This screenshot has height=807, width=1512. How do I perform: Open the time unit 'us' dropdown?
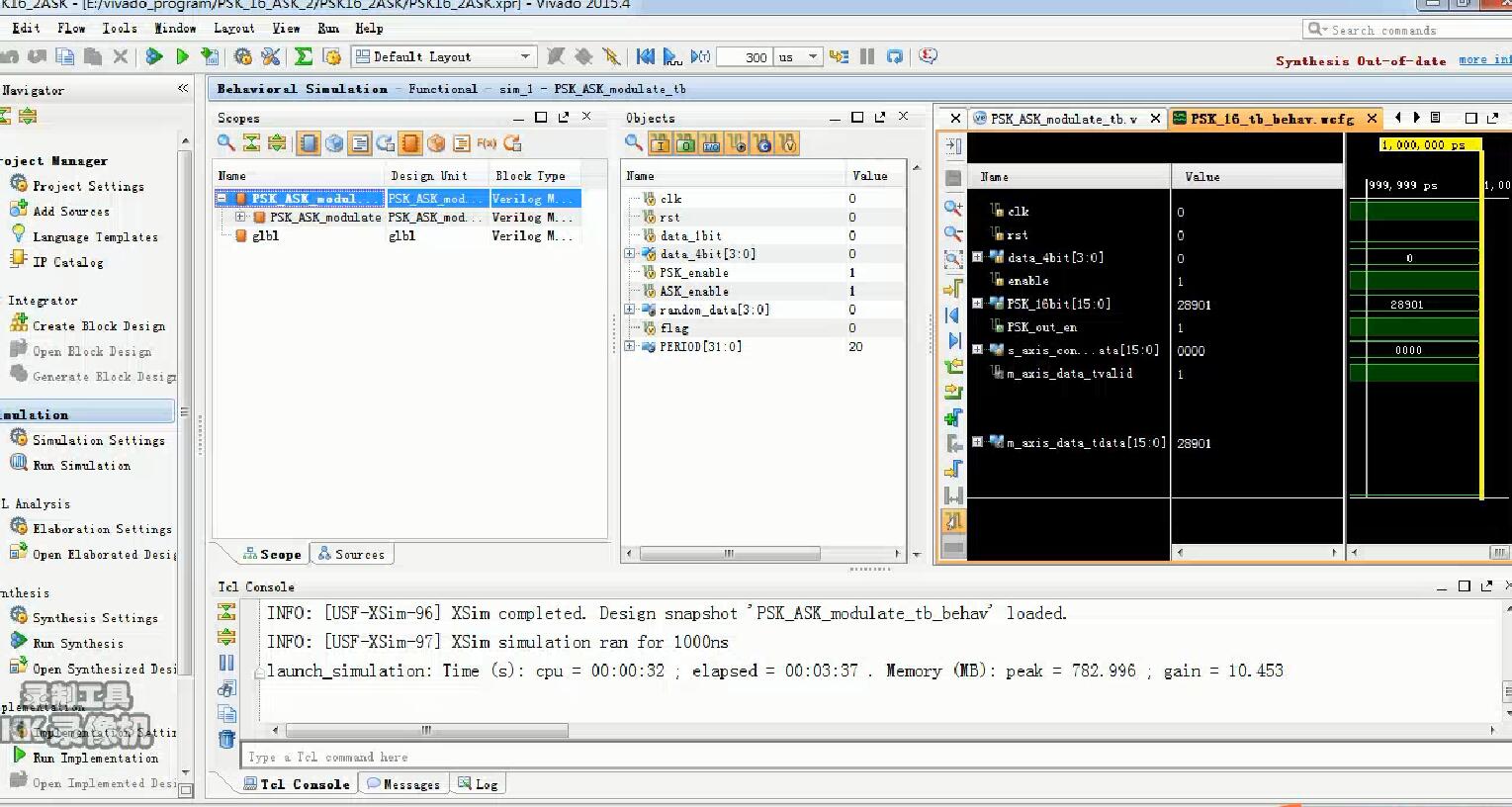tap(798, 56)
